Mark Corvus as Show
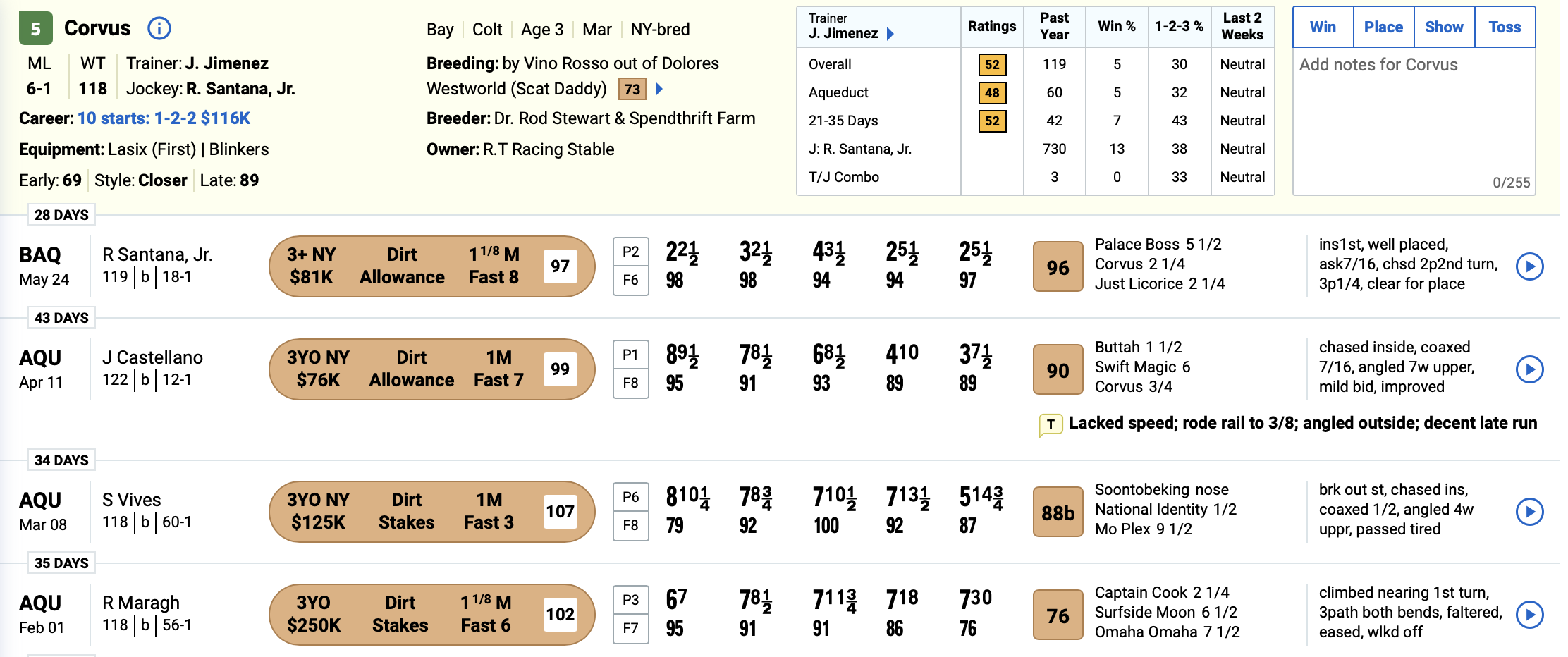Viewport: 1568px width, 657px height. (x=1444, y=27)
